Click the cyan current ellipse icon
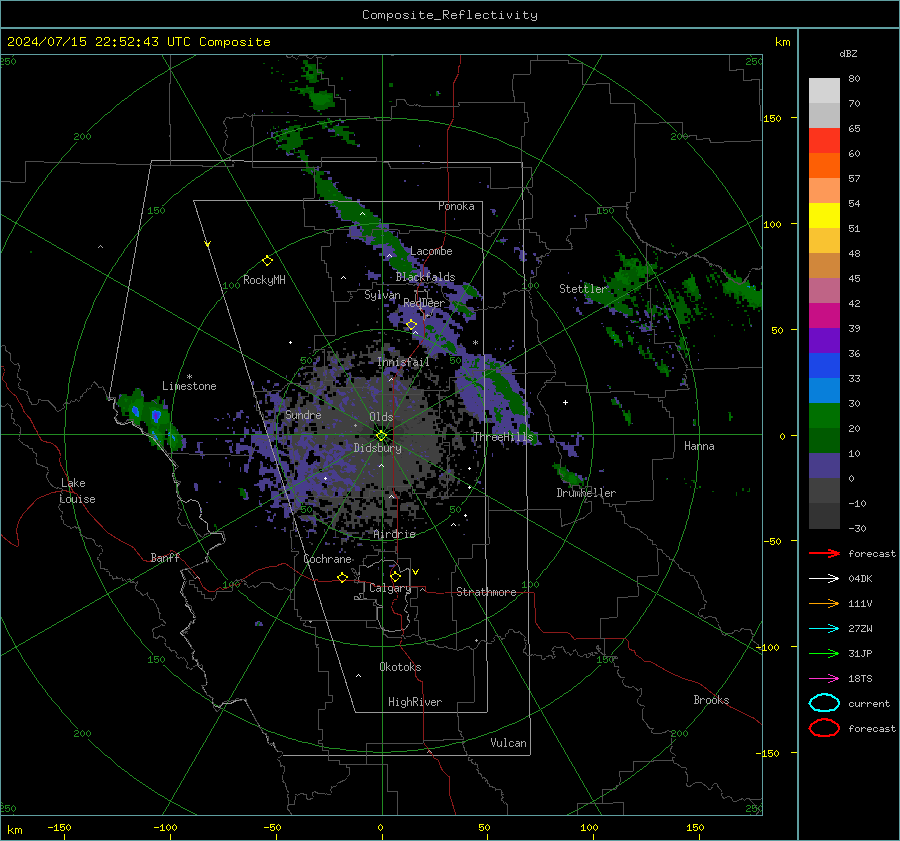 (x=824, y=703)
